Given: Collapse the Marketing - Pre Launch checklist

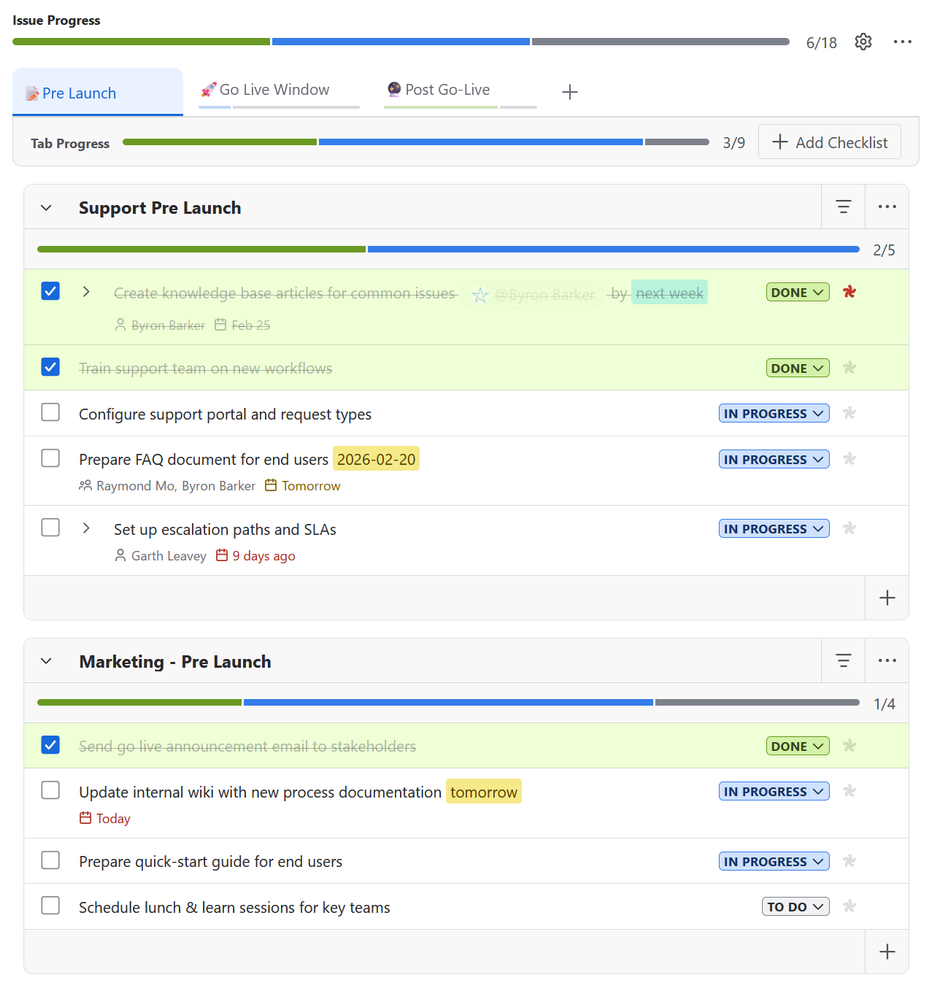Looking at the screenshot, I should pos(46,661).
